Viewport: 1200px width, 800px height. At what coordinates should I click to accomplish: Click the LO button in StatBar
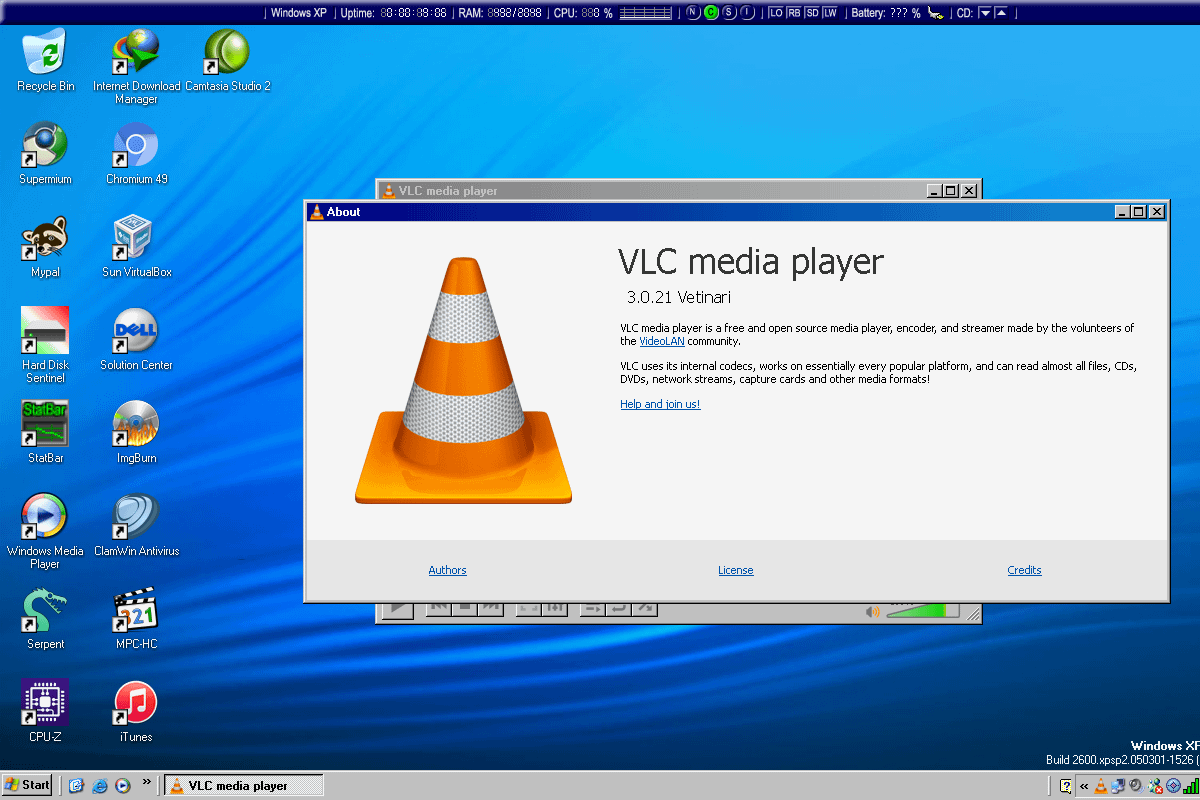coord(776,13)
